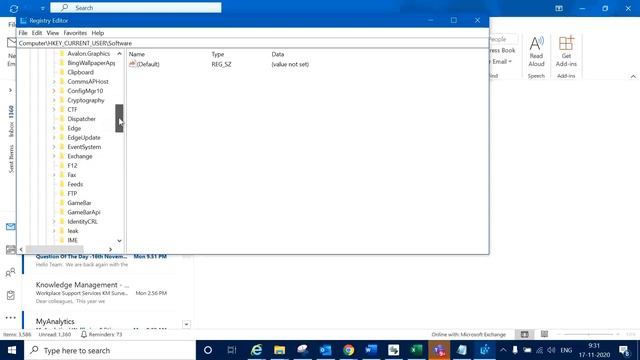Select the GameBarApi registry key

tap(84, 212)
